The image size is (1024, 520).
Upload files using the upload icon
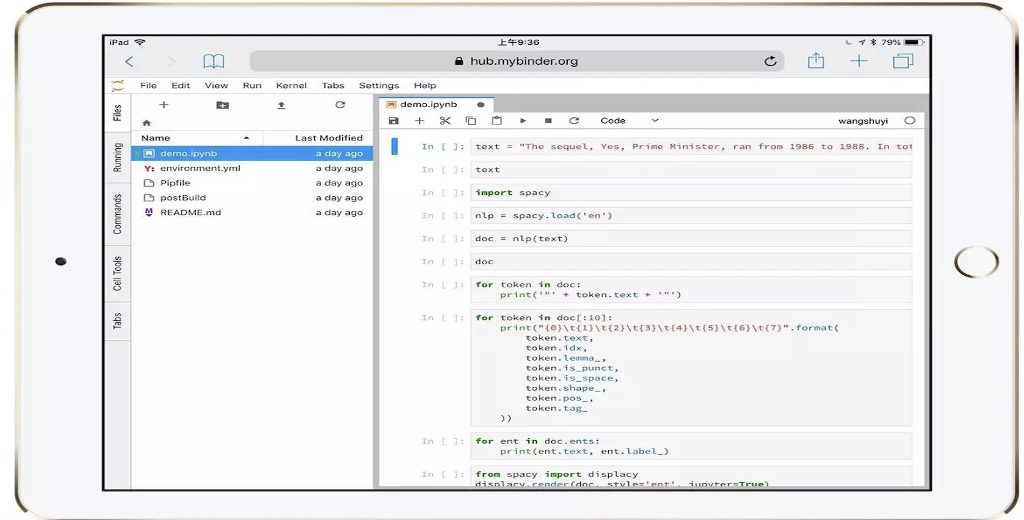pyautogui.click(x=281, y=105)
